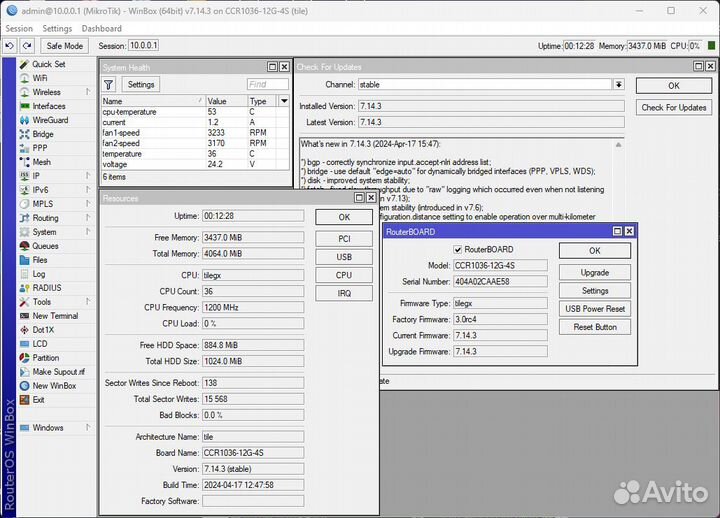Expand the Wireless submenu arrow
The image size is (720, 518).
(88, 92)
